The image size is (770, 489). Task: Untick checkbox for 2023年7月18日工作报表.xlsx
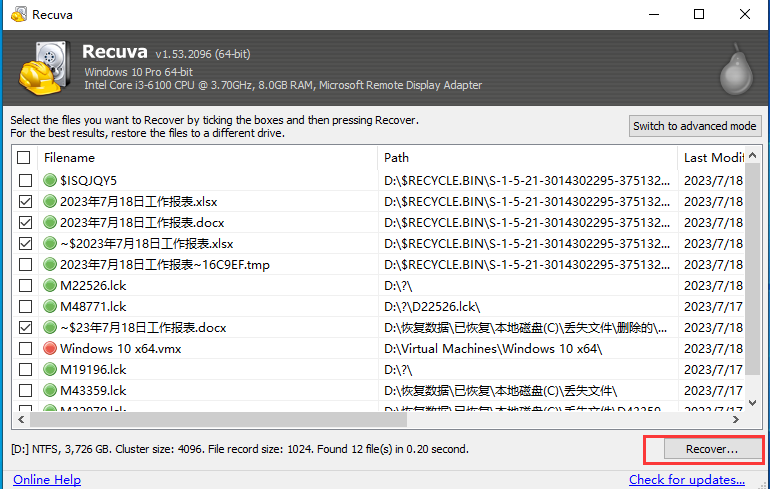point(26,202)
